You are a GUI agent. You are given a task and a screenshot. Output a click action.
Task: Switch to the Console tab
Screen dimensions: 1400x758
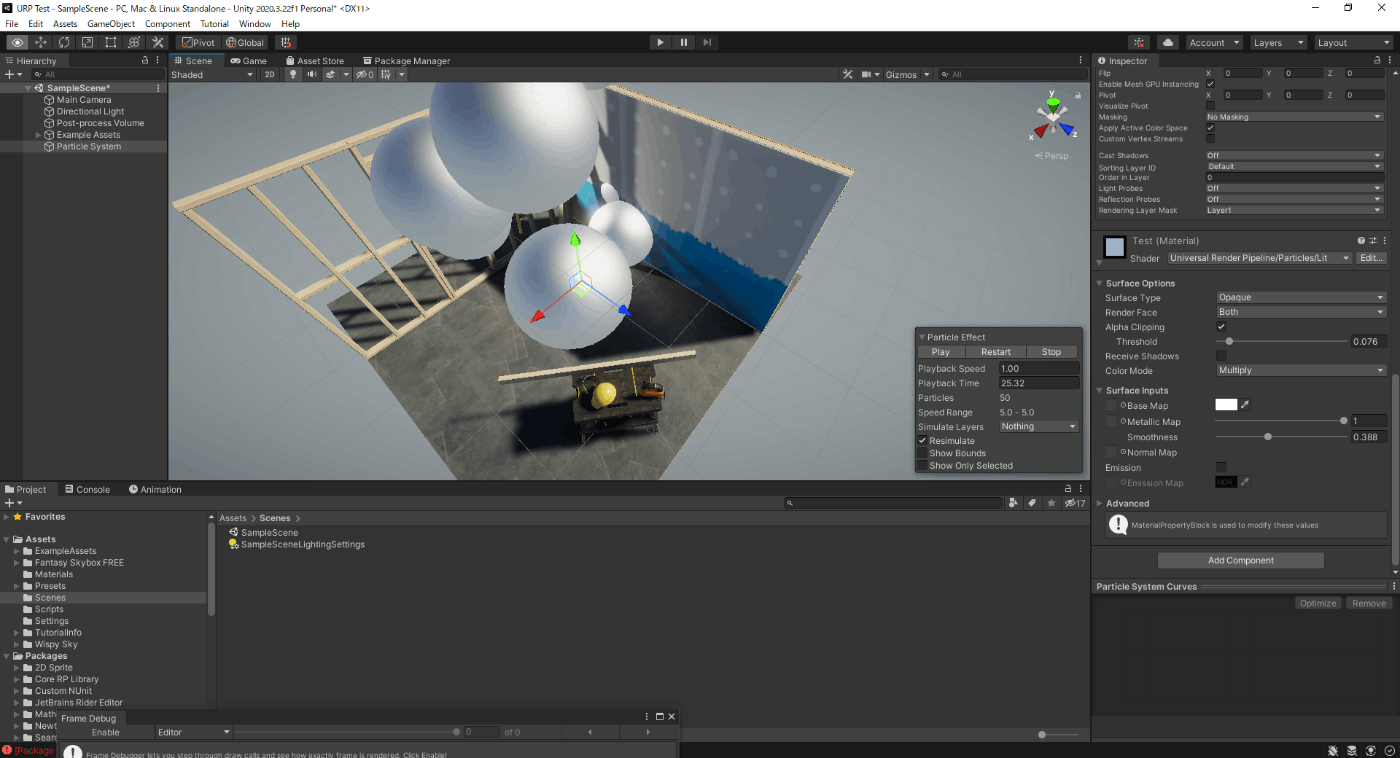click(86, 490)
